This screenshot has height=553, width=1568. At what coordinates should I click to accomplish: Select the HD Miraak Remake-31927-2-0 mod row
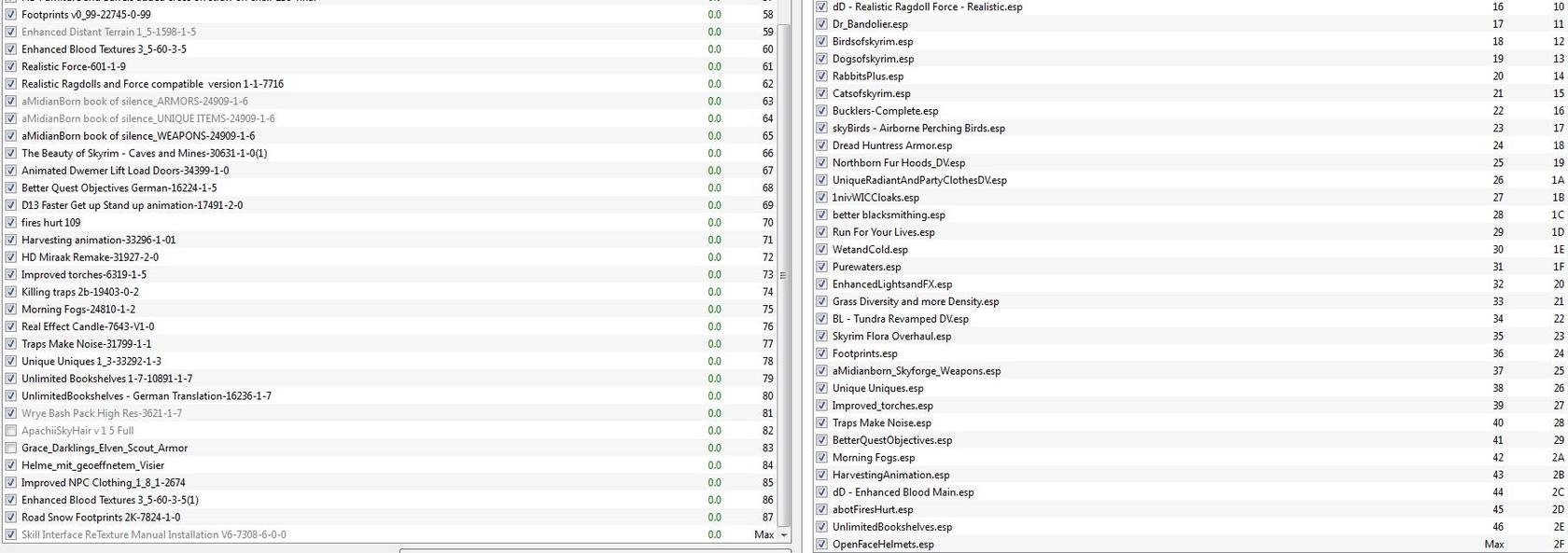tap(90, 257)
